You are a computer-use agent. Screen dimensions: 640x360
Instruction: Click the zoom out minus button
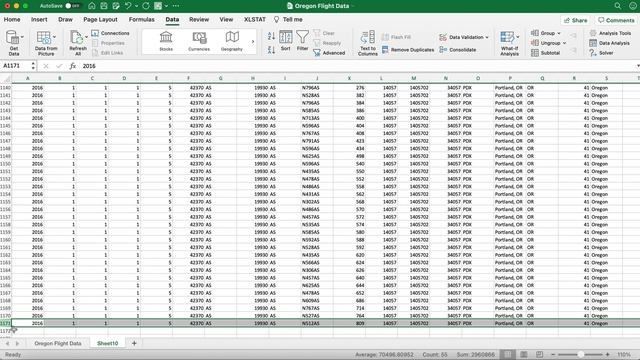point(553,354)
